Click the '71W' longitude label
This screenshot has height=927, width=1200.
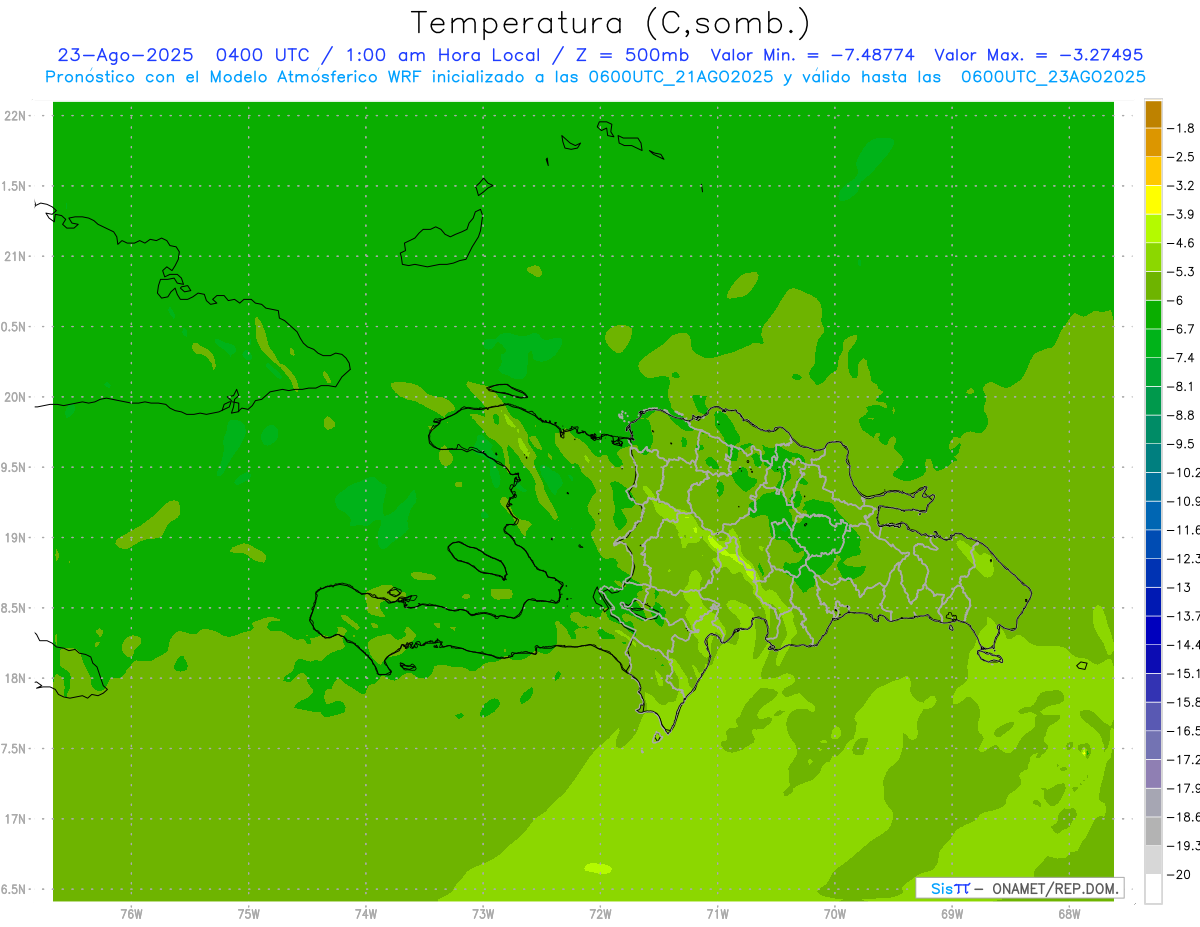click(717, 913)
